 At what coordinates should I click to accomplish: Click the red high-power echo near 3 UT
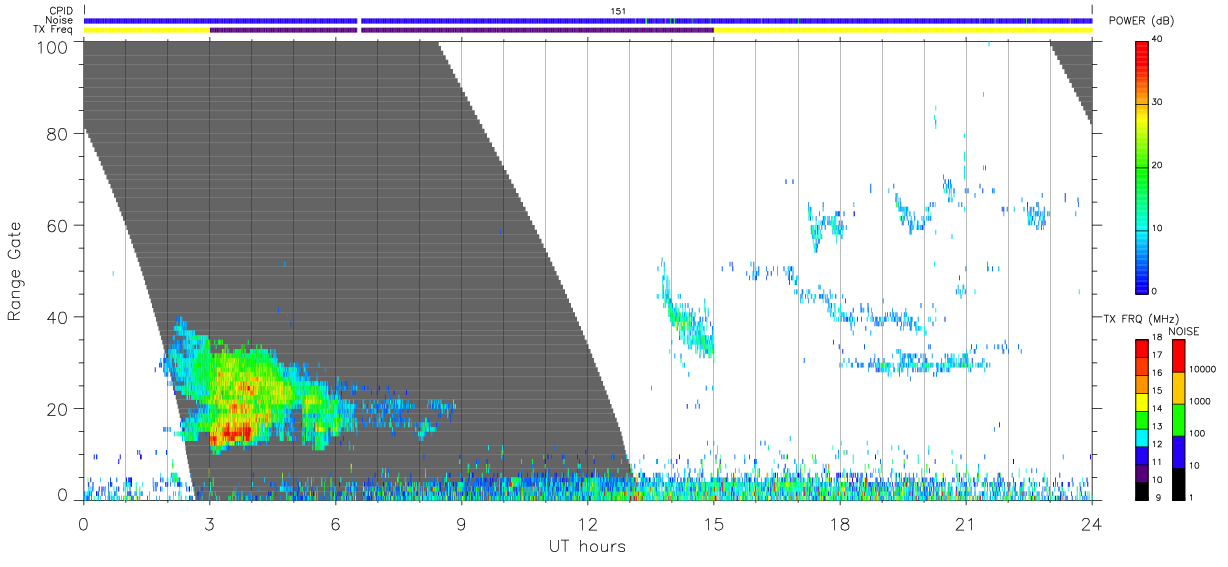(x=235, y=432)
